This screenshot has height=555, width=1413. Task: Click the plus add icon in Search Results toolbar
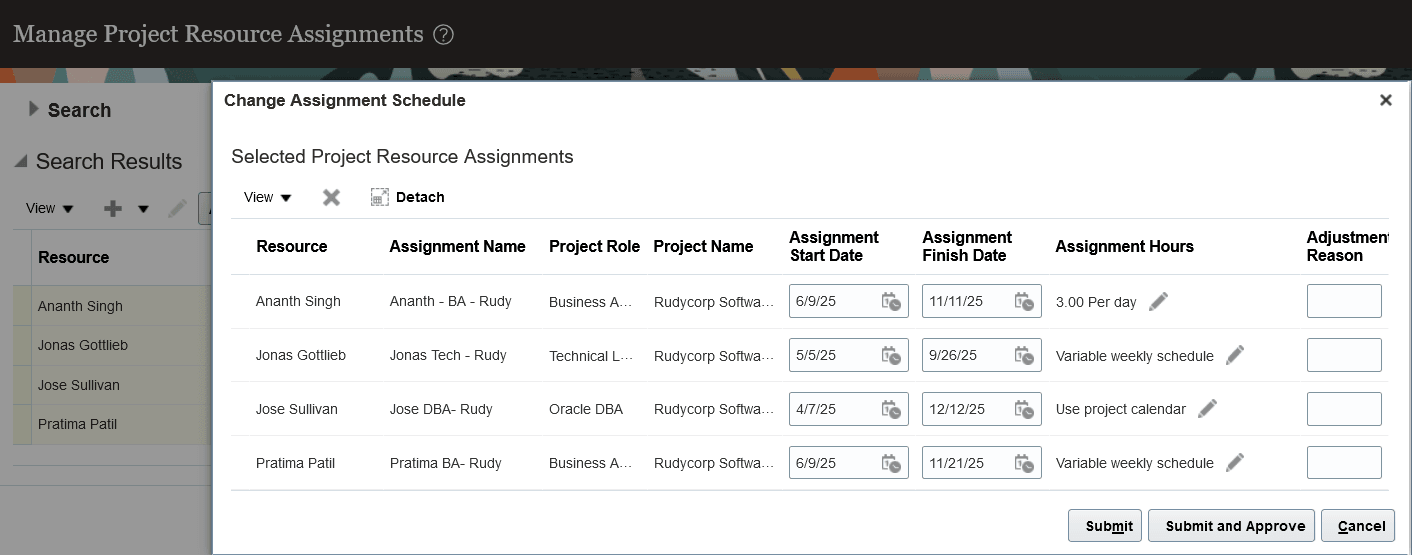pyautogui.click(x=113, y=208)
